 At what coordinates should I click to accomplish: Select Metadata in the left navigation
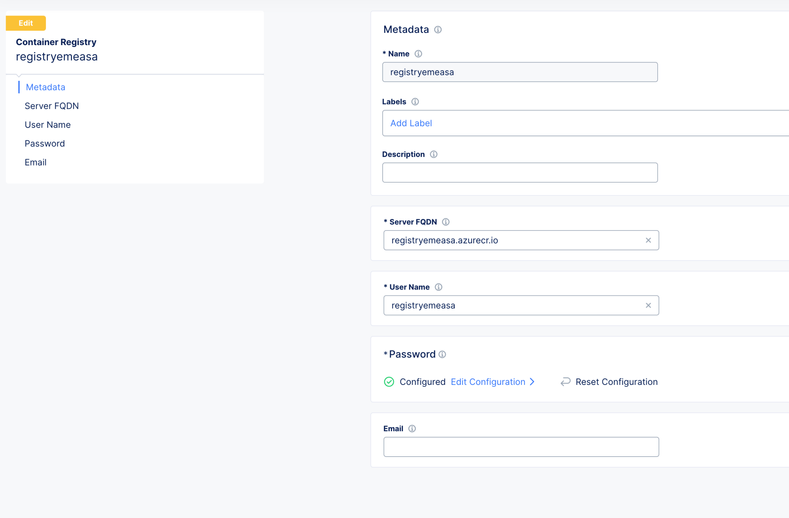tap(45, 87)
